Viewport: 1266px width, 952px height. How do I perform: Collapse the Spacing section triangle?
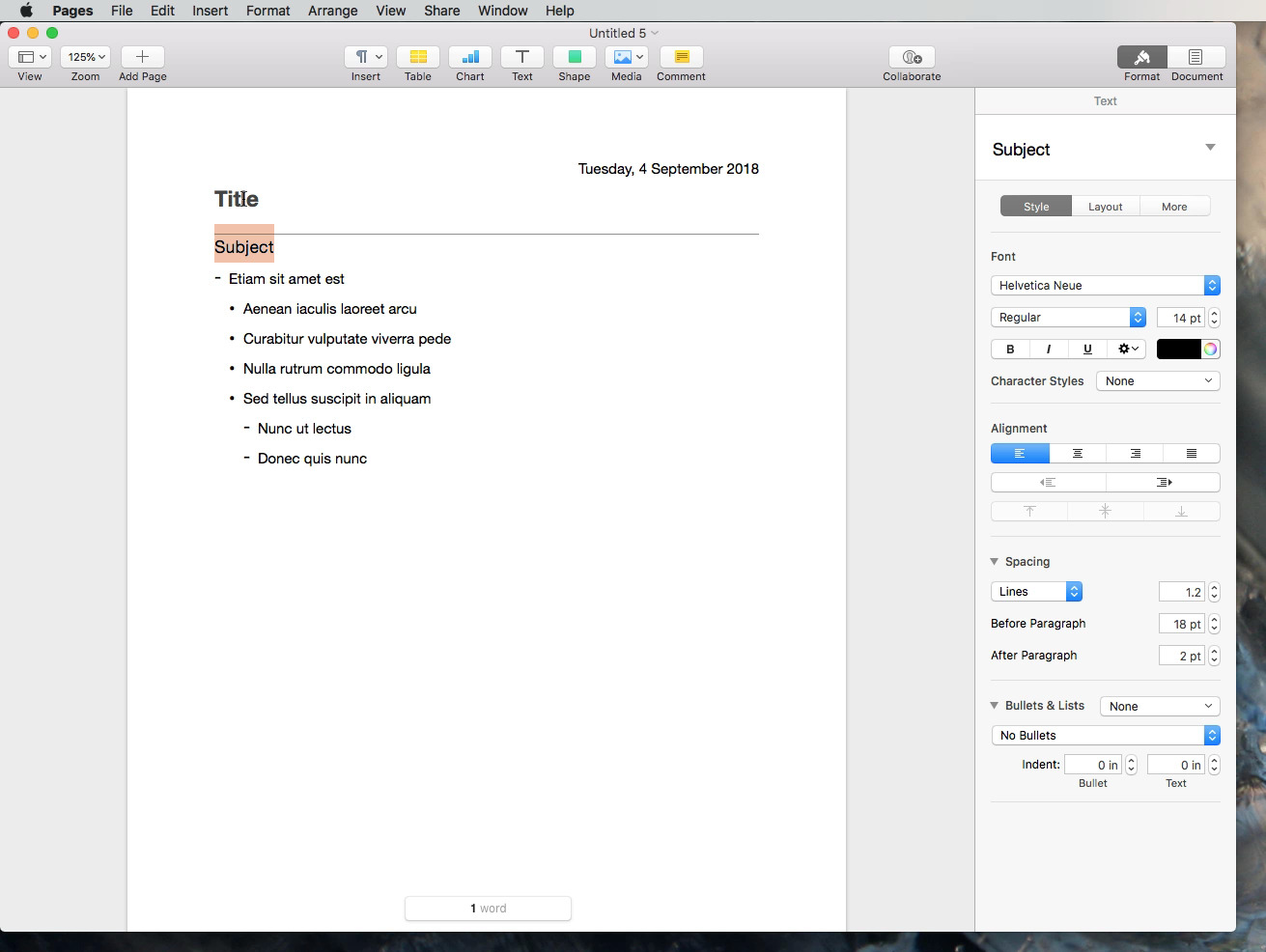click(995, 562)
